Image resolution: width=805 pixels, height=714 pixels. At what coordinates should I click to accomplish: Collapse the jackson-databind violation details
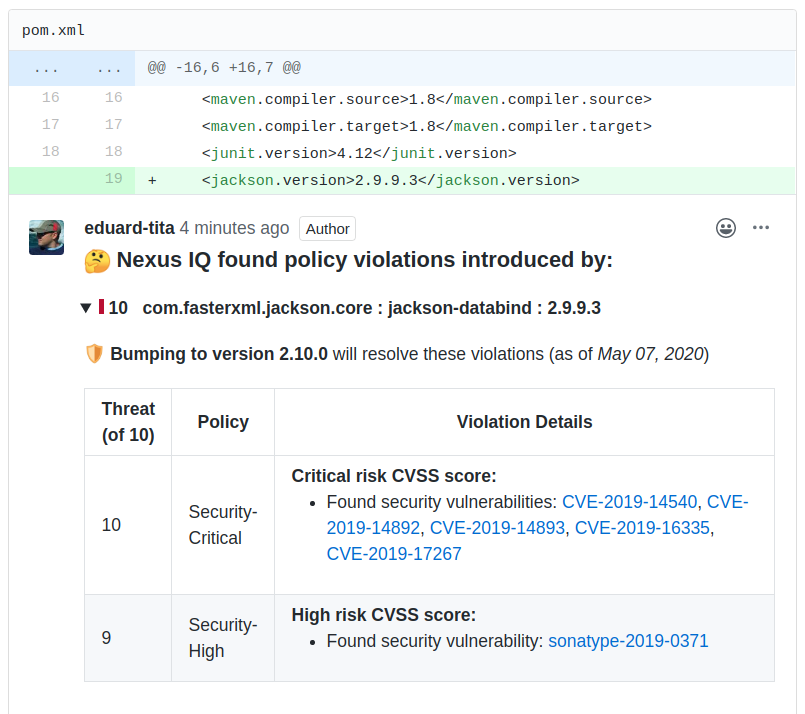coord(86,308)
